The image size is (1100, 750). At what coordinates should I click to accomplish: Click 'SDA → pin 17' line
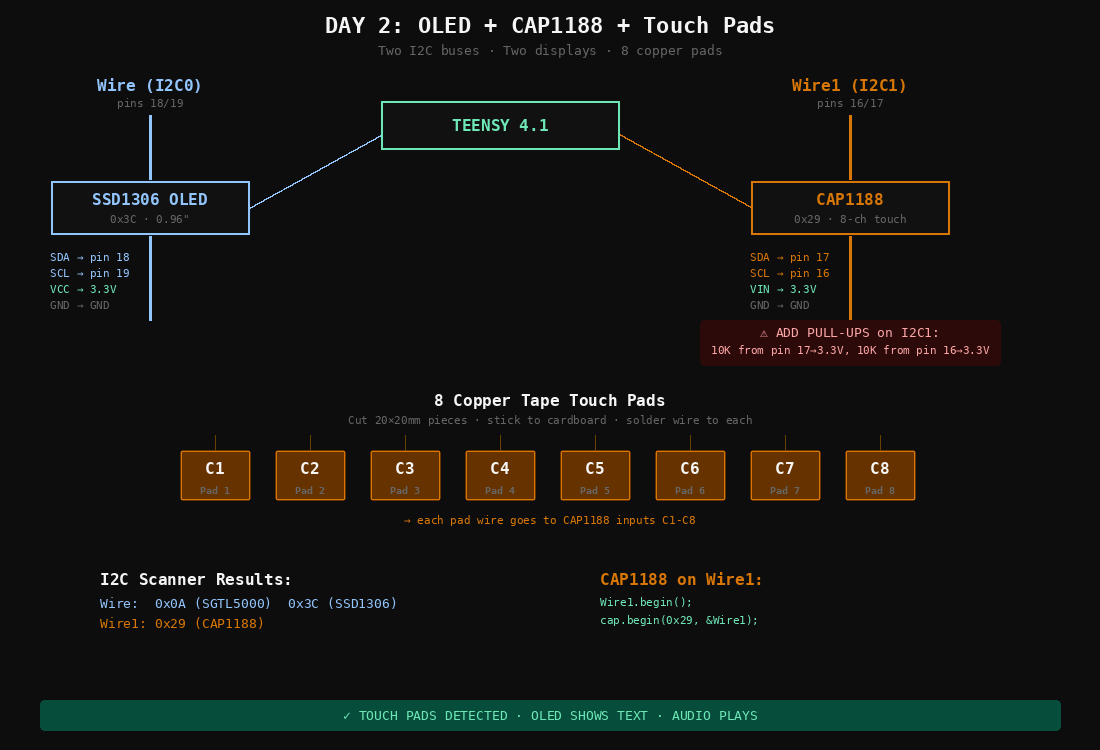click(790, 257)
